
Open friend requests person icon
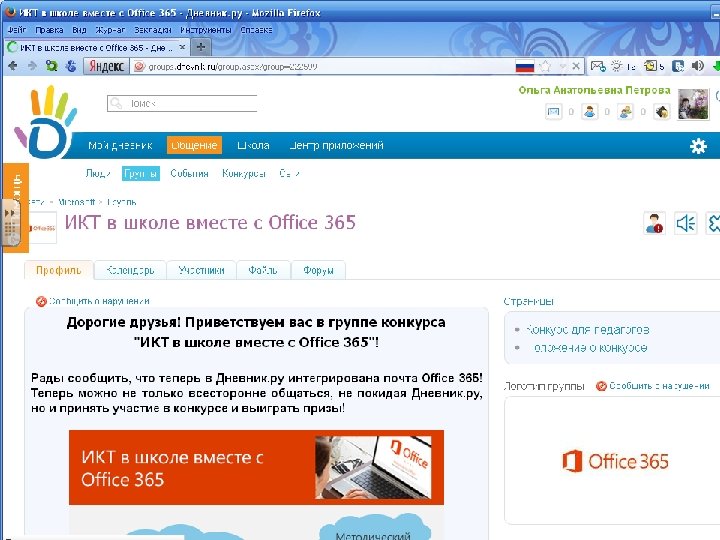coord(590,112)
